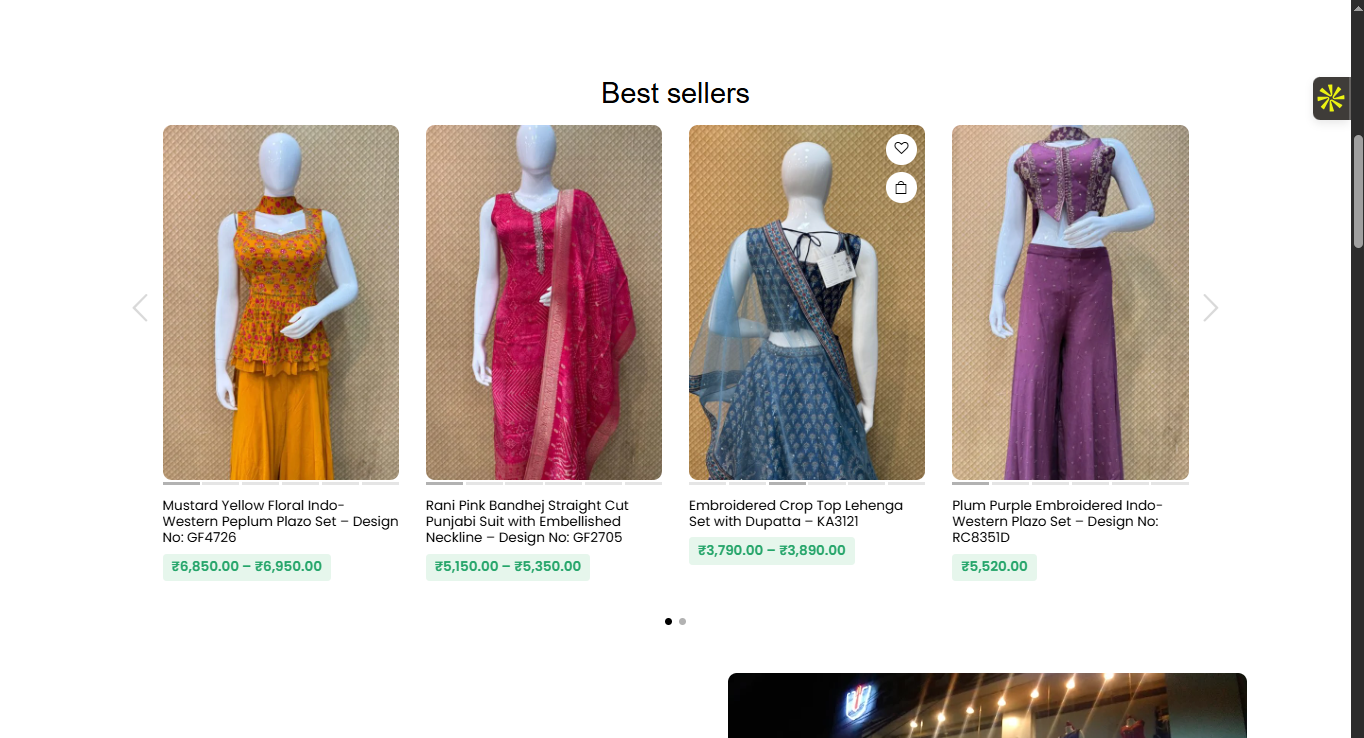Open Rani Pink Bandhej Punjabi Suit title
The width and height of the screenshot is (1364, 738).
point(527,521)
